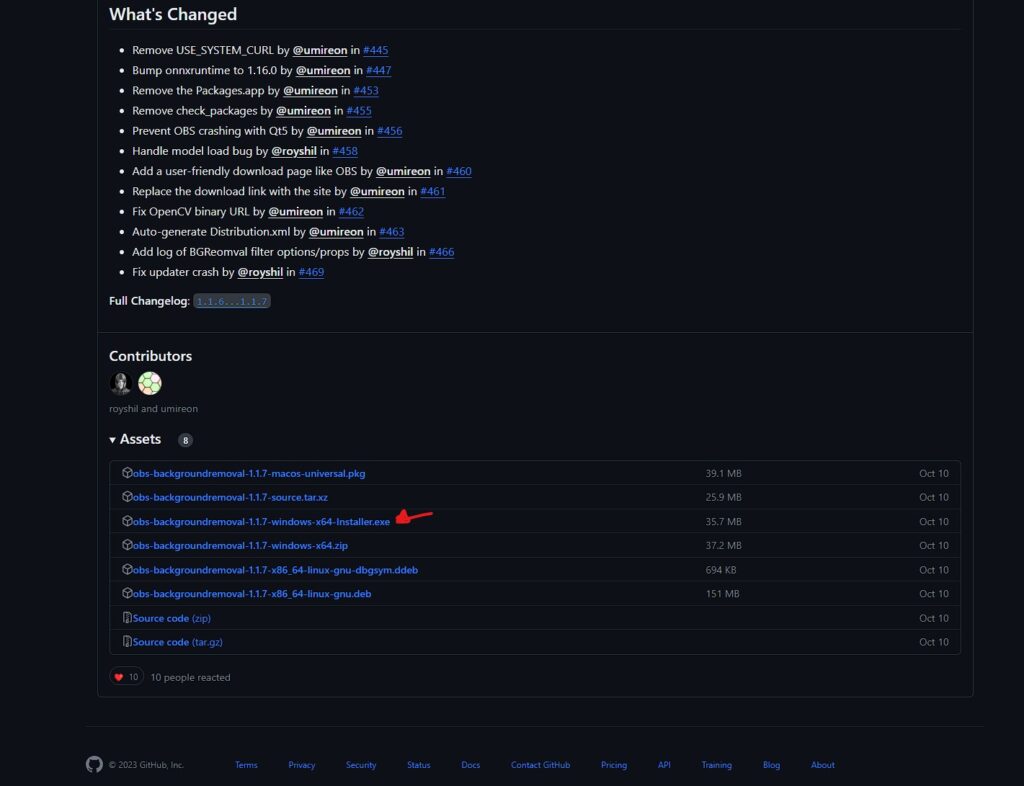Open royshil's contributor avatar

[x=121, y=383]
